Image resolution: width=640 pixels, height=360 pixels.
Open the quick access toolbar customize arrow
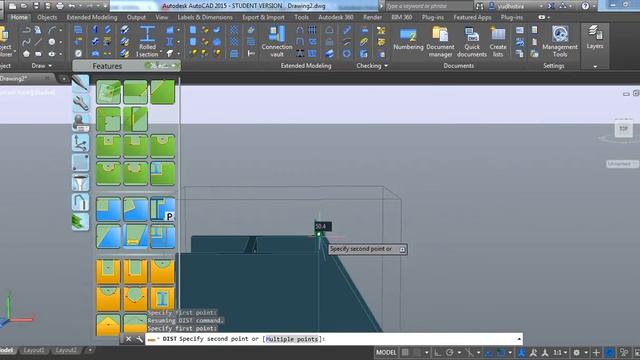[x=105, y=6]
